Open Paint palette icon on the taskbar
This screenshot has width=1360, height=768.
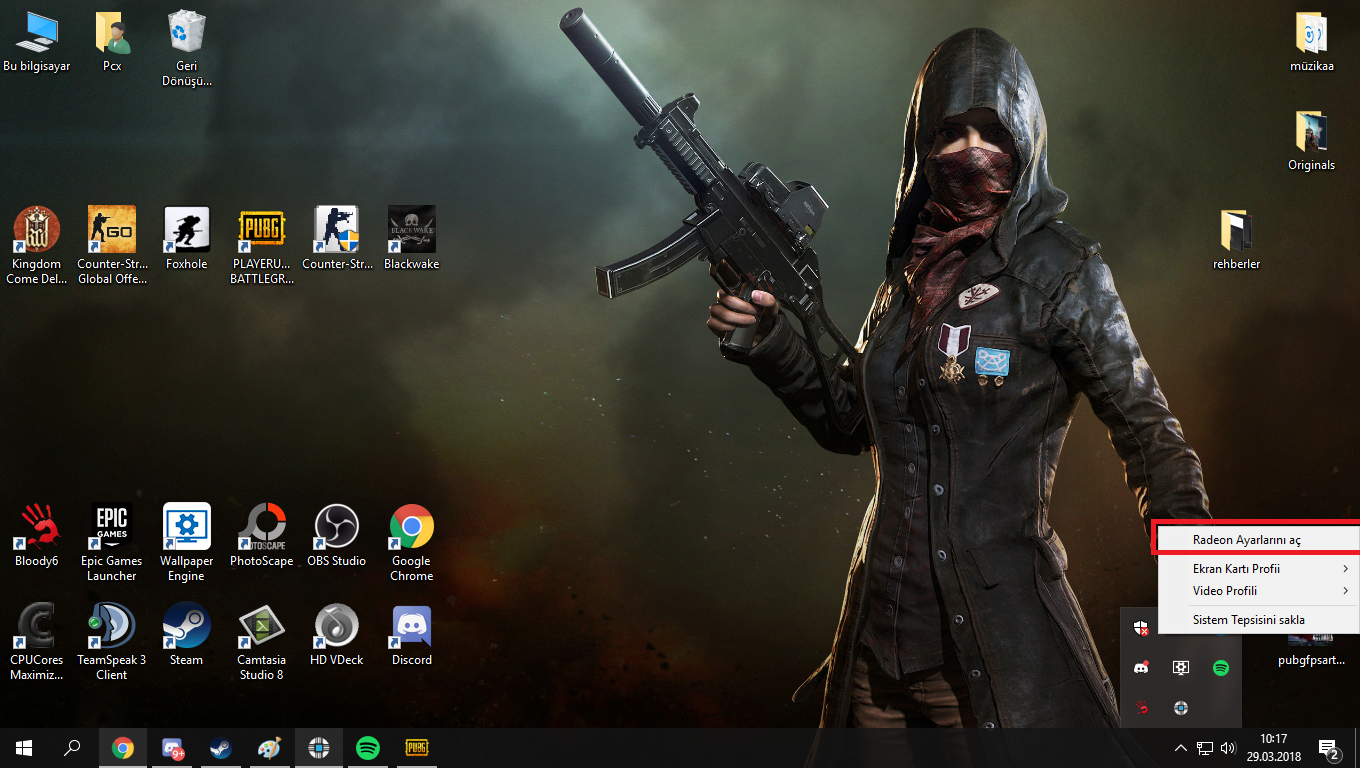tap(270, 748)
